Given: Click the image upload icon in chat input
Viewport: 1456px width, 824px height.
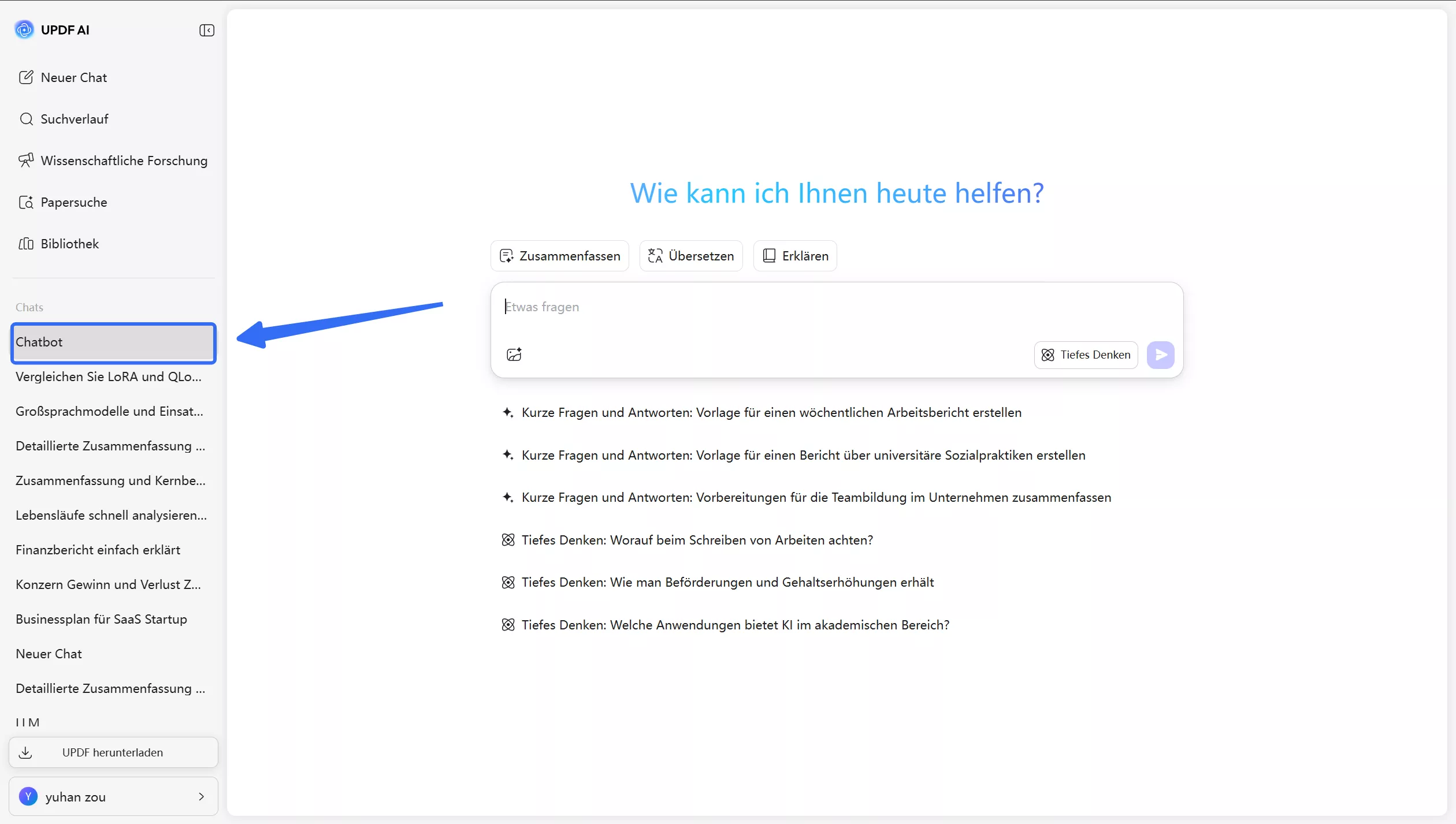Looking at the screenshot, I should pyautogui.click(x=514, y=354).
